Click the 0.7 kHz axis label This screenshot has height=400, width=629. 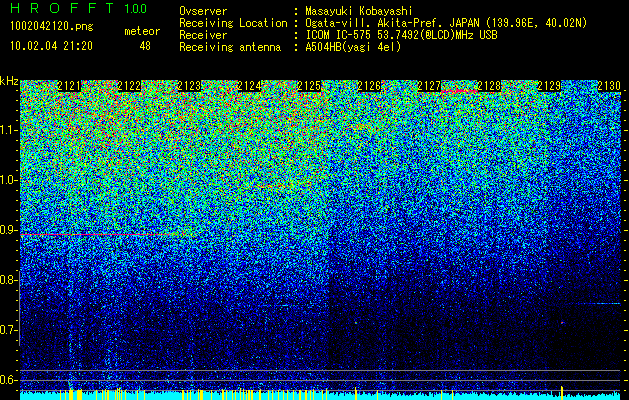point(9,330)
